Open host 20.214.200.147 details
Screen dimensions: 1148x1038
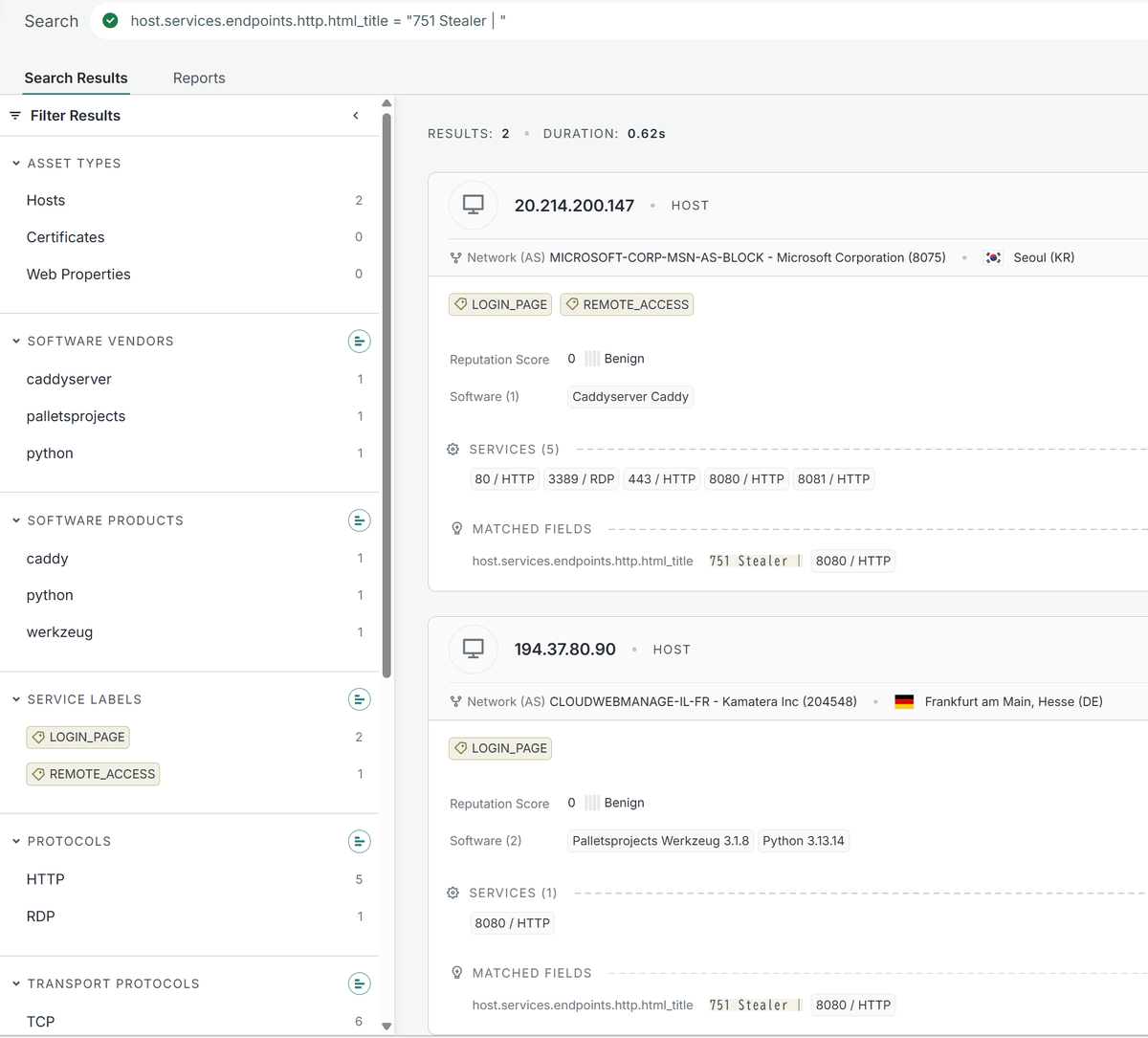point(574,206)
